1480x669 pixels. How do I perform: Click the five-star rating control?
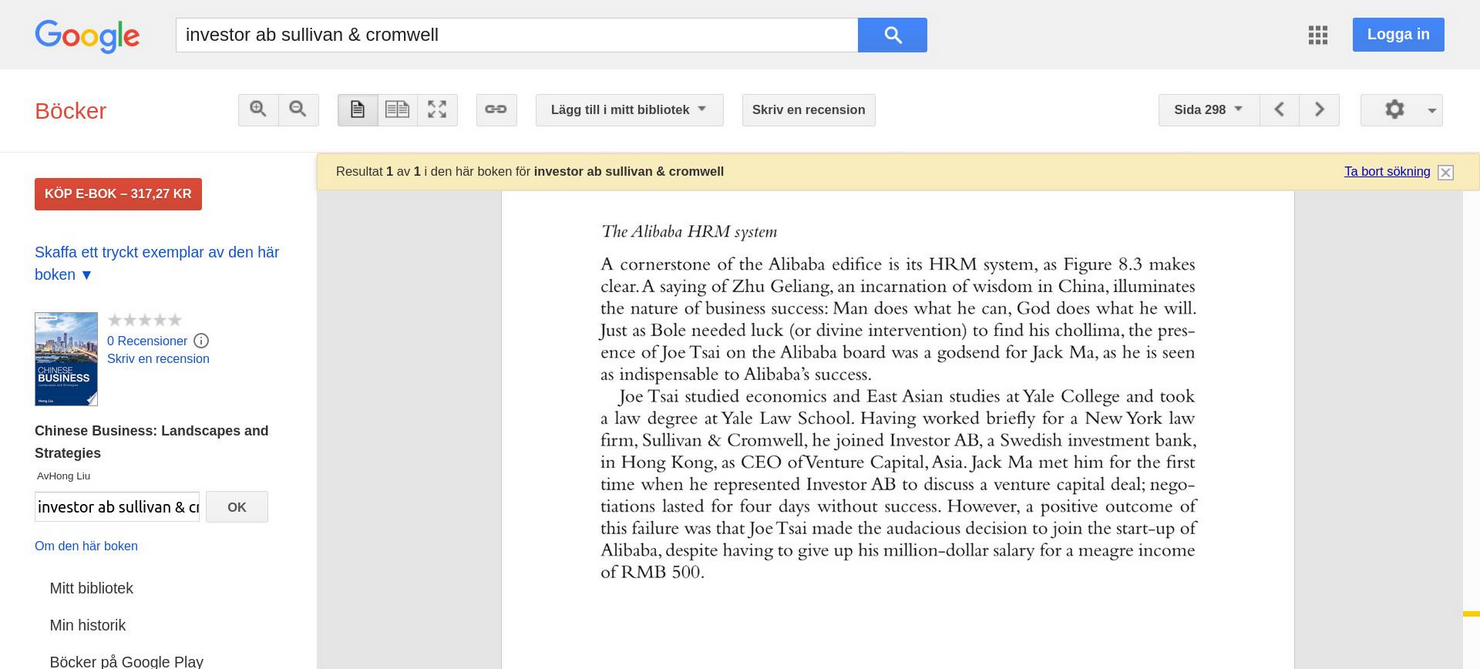click(145, 320)
